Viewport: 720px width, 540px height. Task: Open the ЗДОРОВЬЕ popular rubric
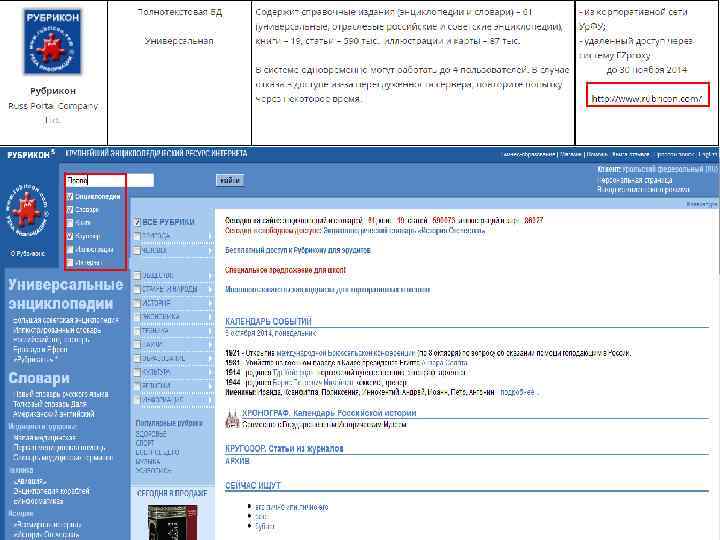coord(151,434)
